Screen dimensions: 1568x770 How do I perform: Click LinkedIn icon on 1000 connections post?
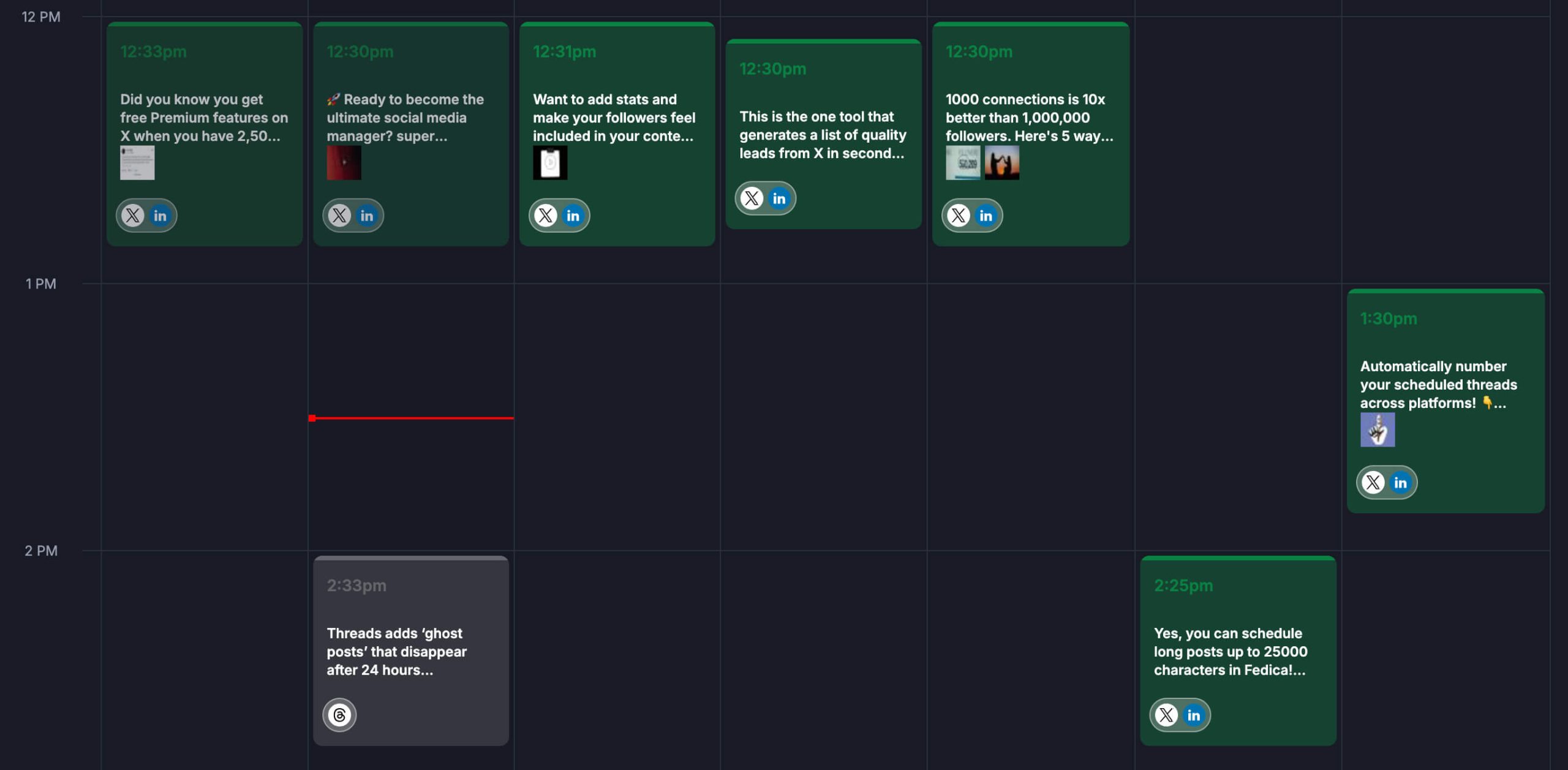coord(986,216)
